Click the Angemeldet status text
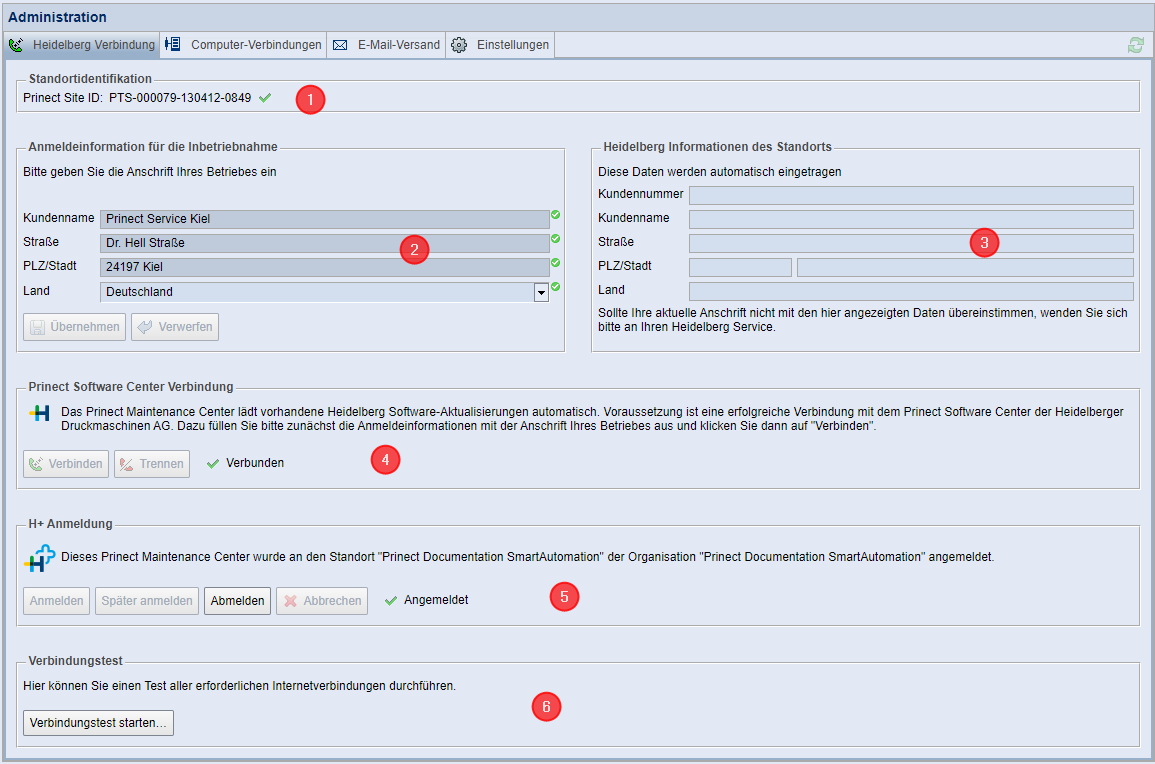This screenshot has width=1155, height=764. click(x=436, y=600)
